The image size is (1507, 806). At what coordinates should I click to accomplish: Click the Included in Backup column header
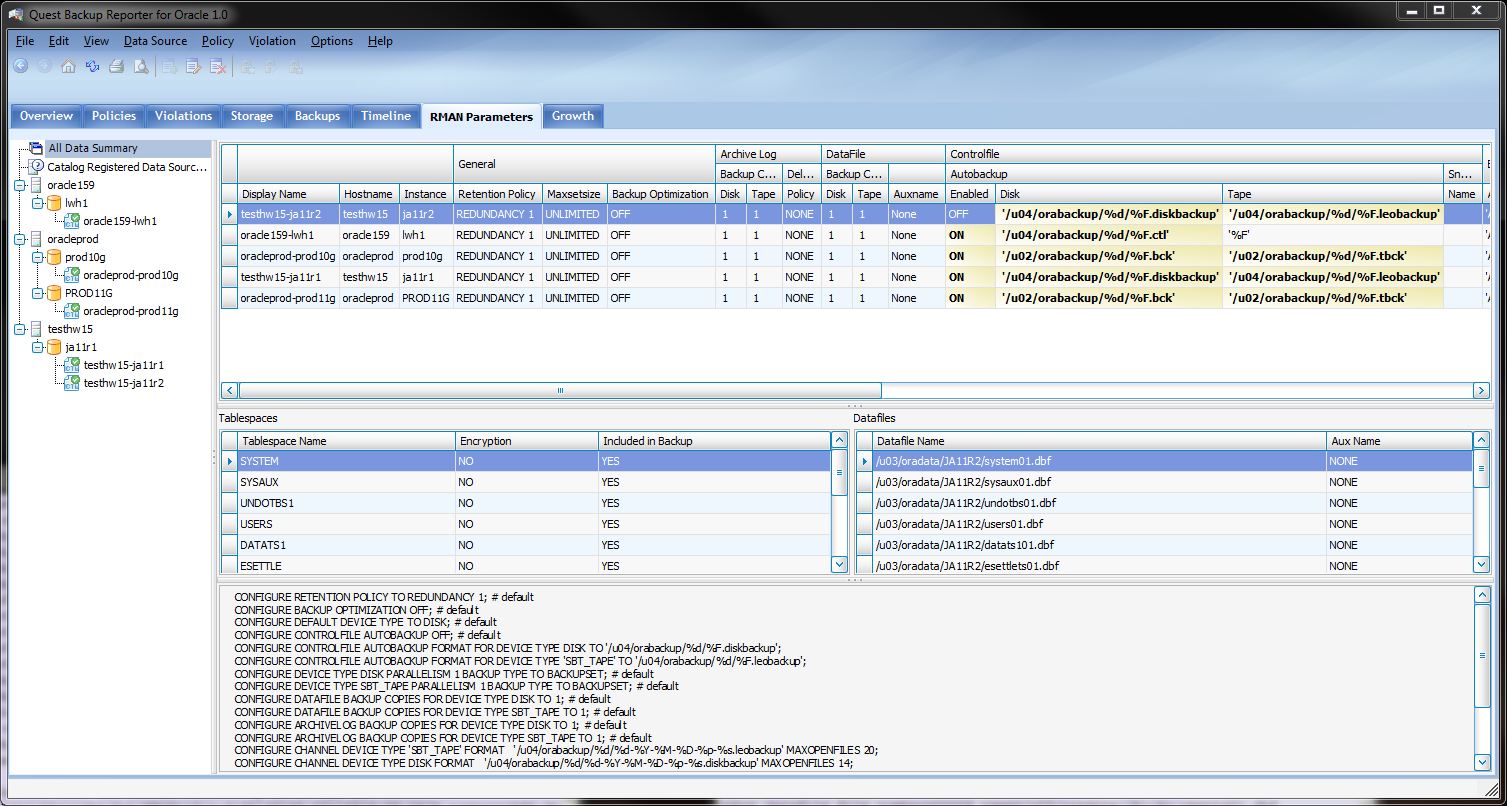pyautogui.click(x=714, y=441)
